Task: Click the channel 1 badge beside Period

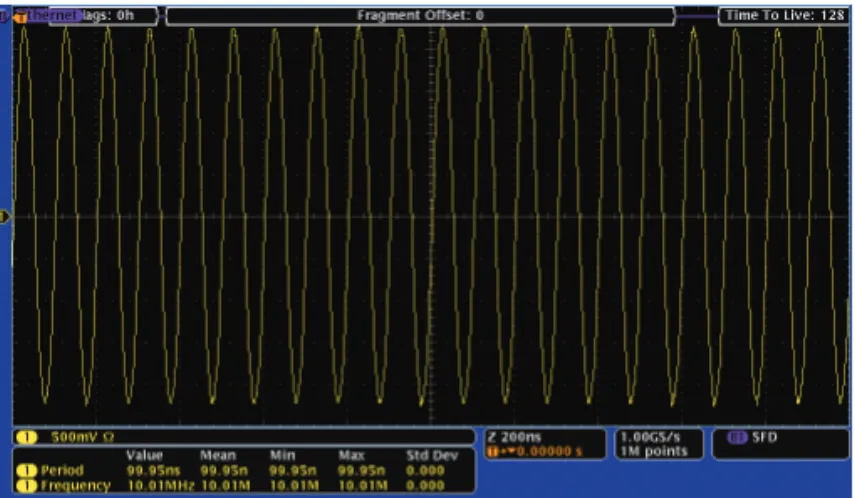Action: point(27,470)
